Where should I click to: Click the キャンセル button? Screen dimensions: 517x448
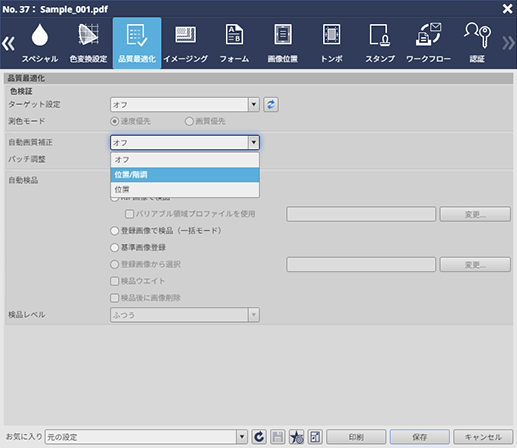(483, 437)
